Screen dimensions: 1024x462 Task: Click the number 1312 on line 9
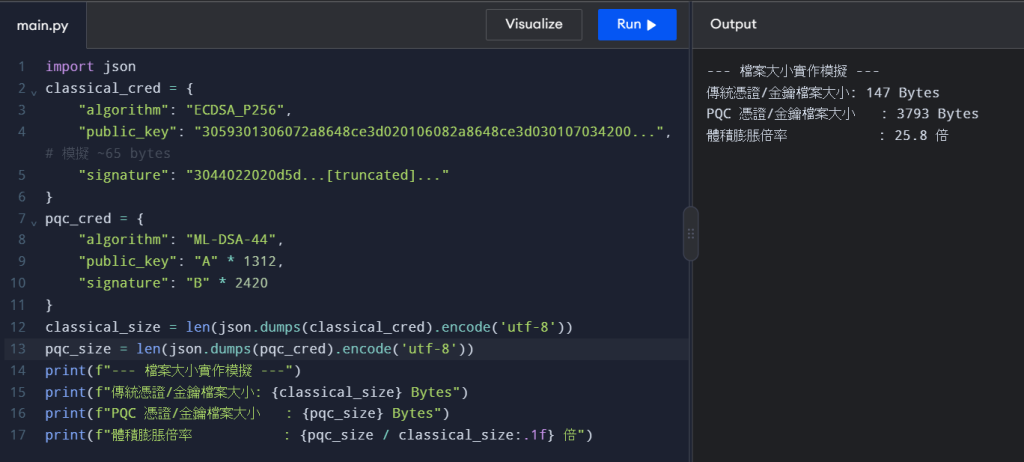coord(259,261)
